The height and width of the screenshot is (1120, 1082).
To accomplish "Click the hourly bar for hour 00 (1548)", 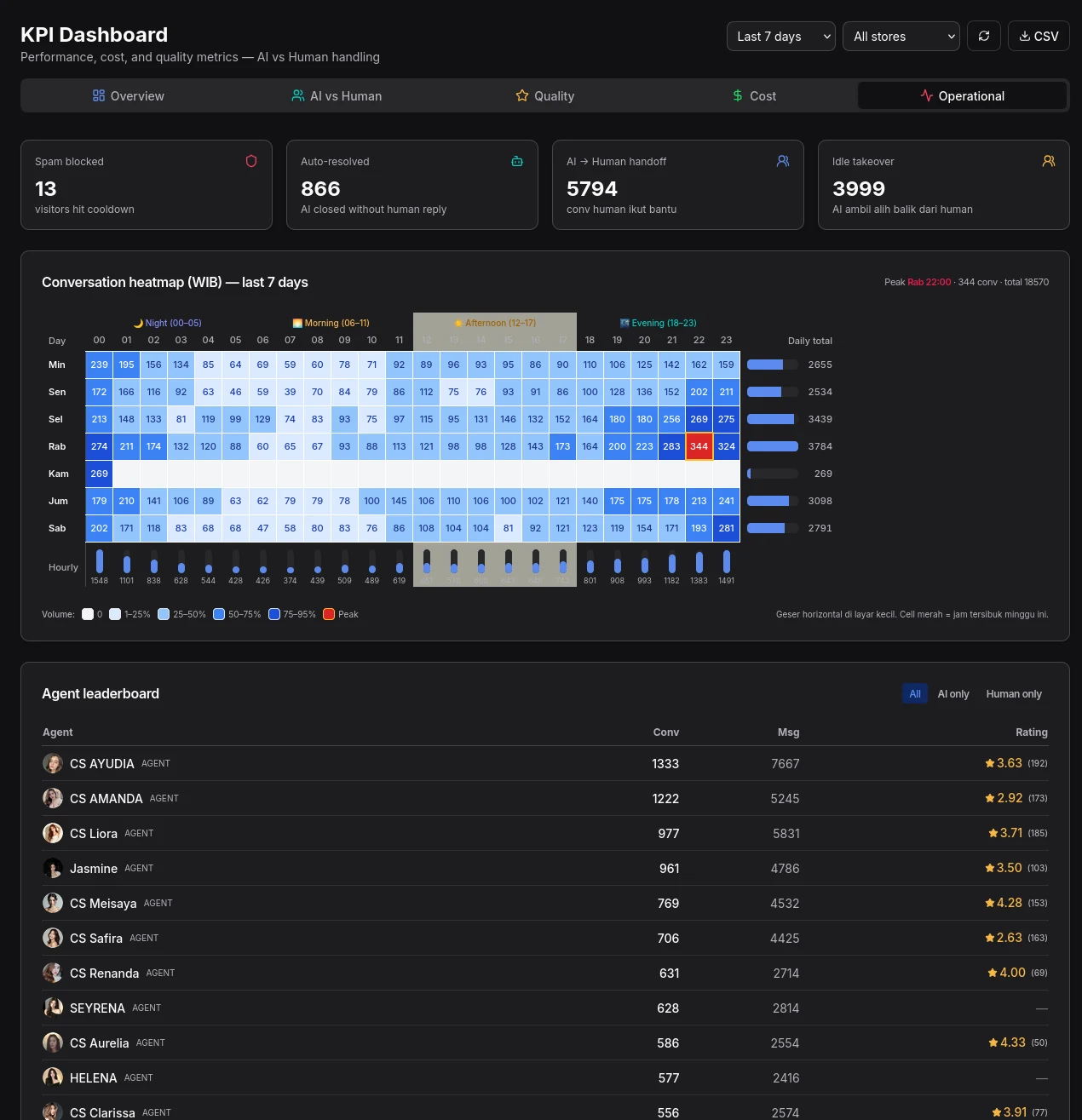I will tap(100, 560).
